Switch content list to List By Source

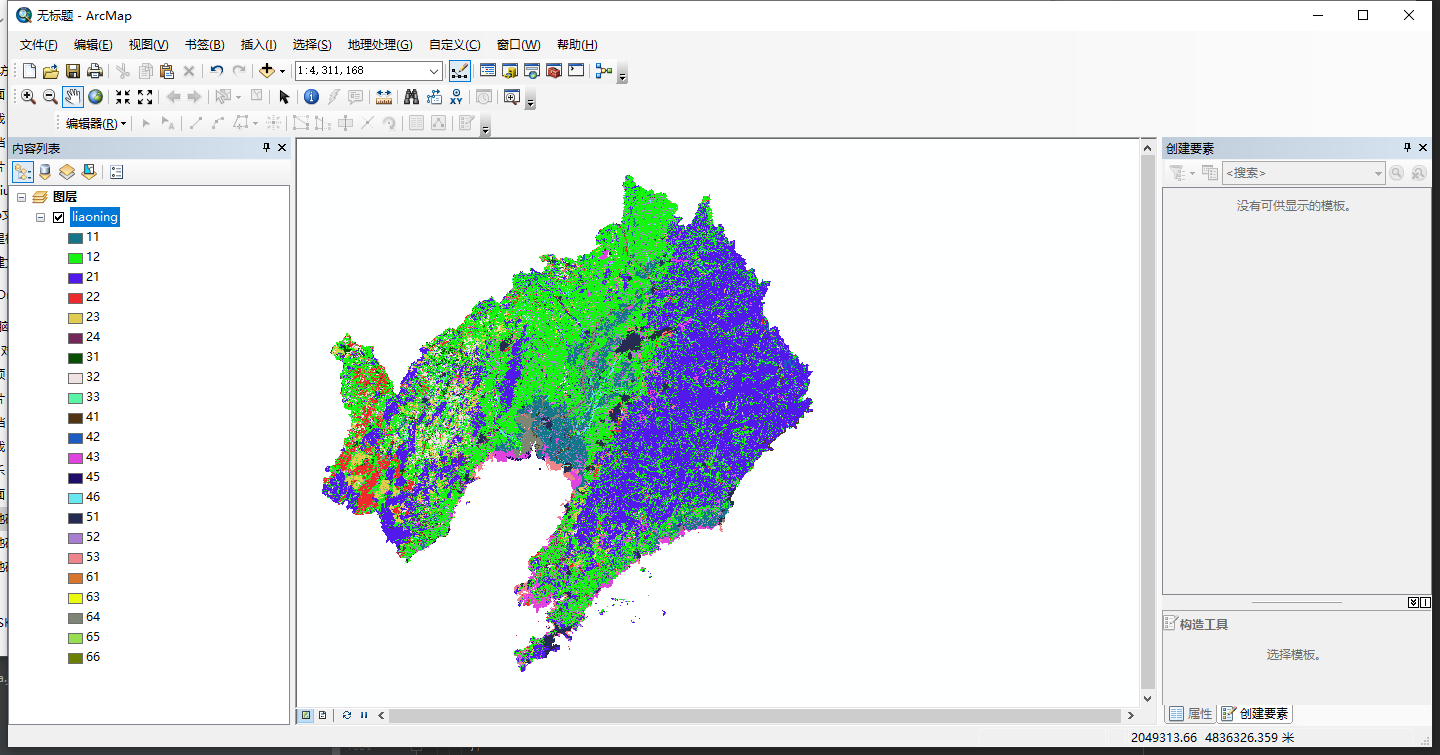44,171
